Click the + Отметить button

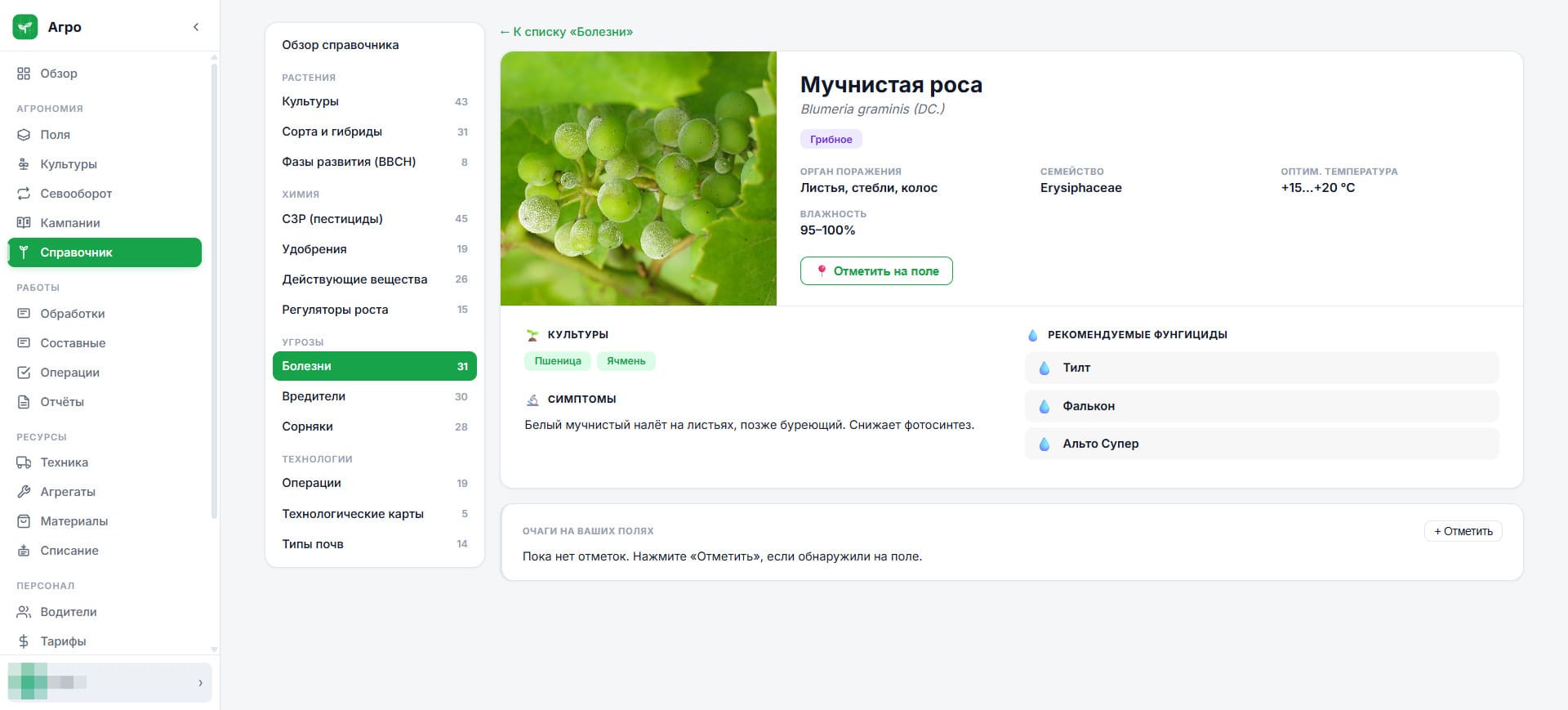(x=1463, y=531)
